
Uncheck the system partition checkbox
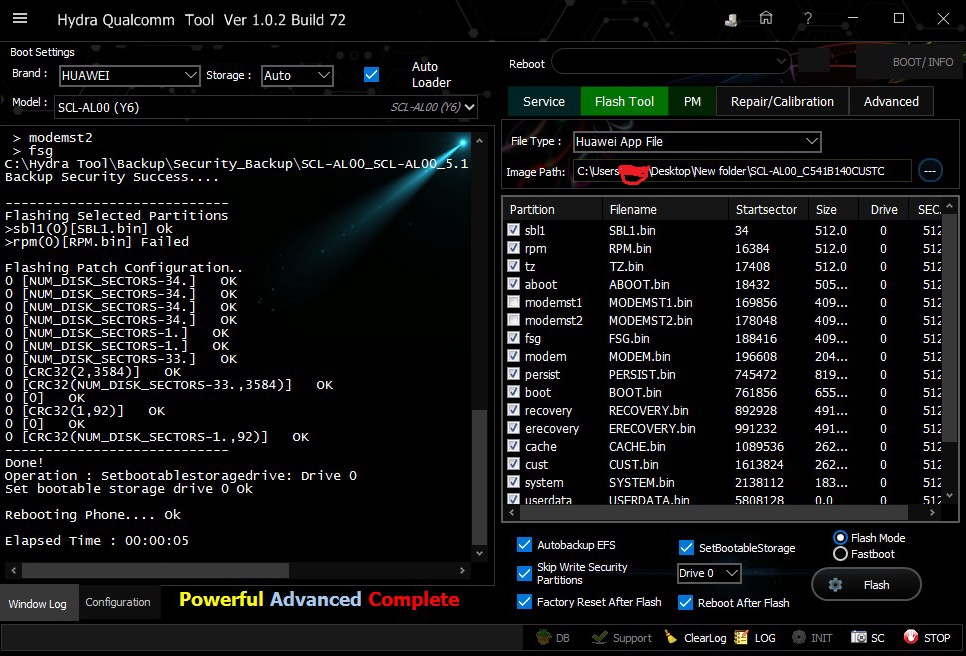point(513,482)
